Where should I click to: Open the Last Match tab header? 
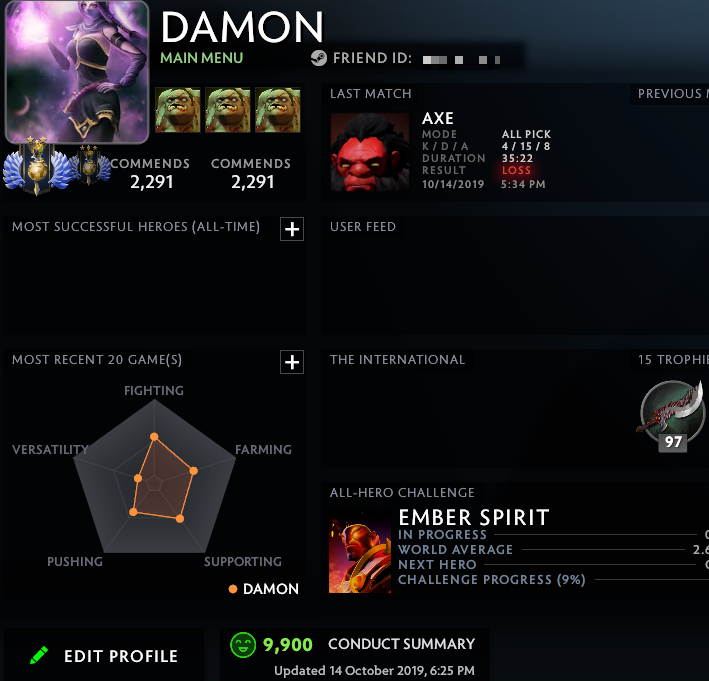tap(370, 94)
